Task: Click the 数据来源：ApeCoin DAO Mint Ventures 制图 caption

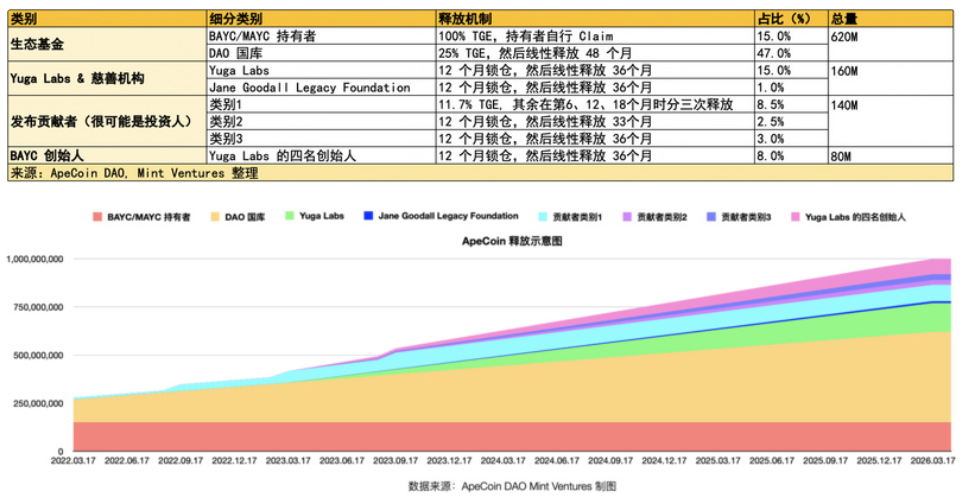Action: (x=512, y=487)
